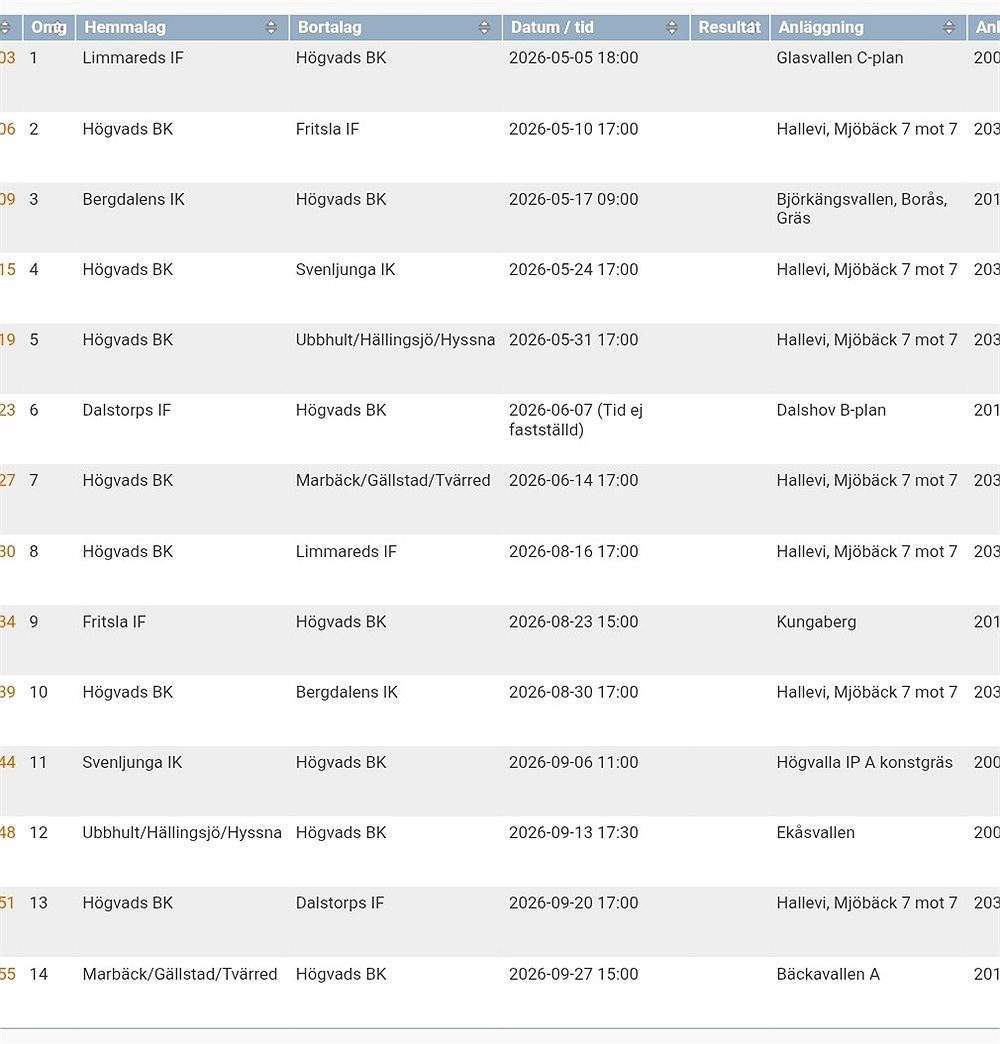The image size is (1000, 1044).
Task: Click the Ekåsvallen venue cell
Action: click(x=815, y=833)
